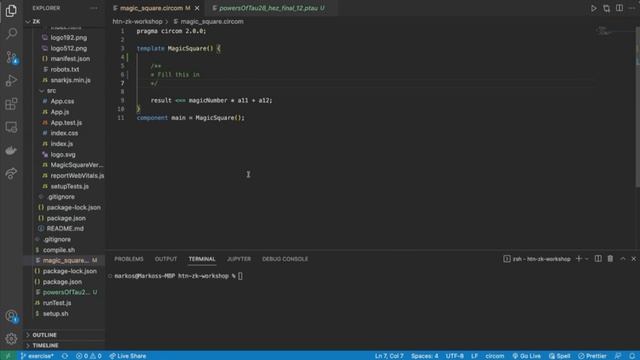Image resolution: width=640 pixels, height=360 pixels.
Task: Click the terminal prompt input
Action: pos(240,276)
